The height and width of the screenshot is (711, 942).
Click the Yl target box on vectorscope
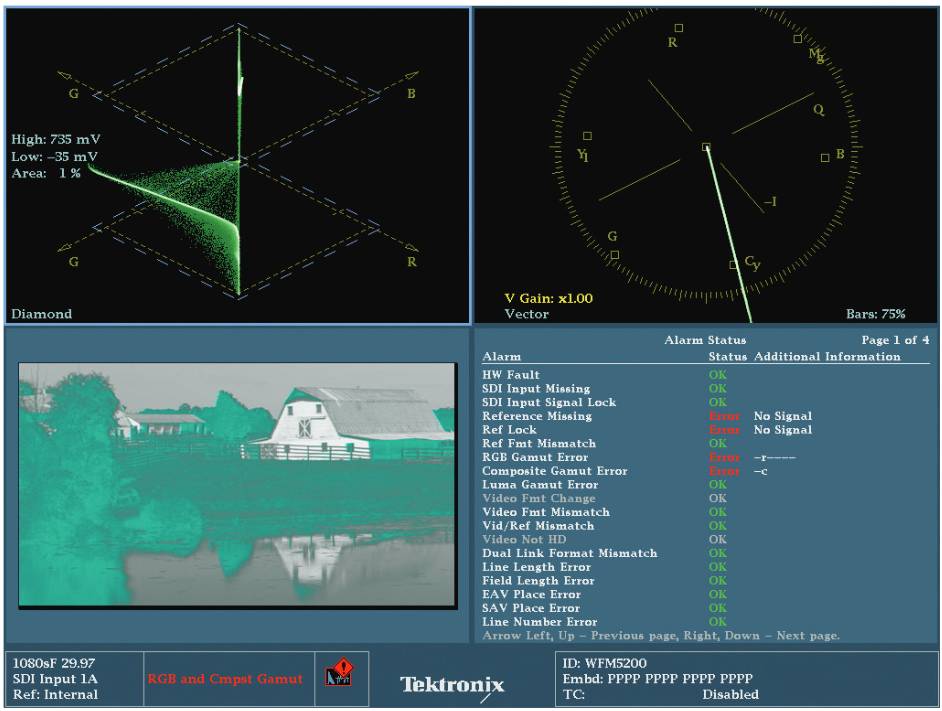[588, 136]
